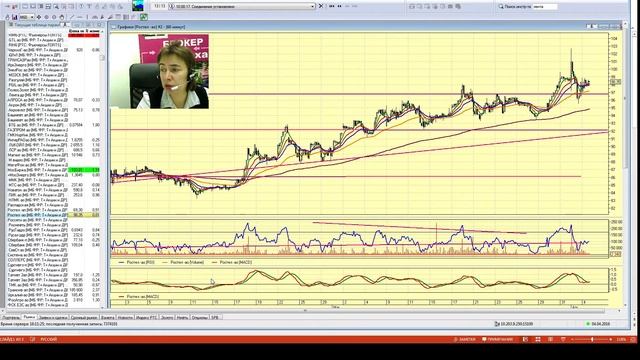
Task: Start slideshow view icon in PowerPoint bar
Action: pos(563,339)
